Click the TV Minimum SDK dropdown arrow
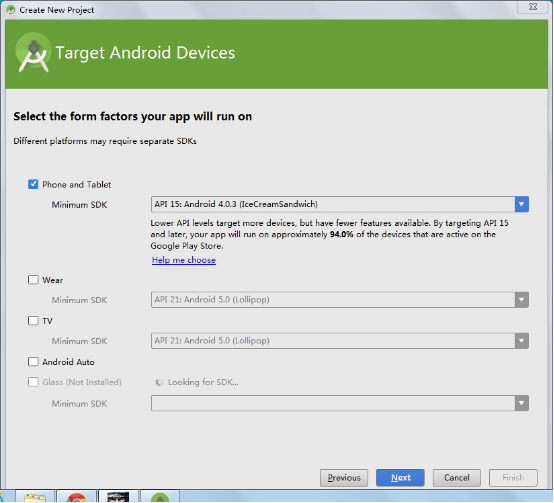This screenshot has width=554, height=503. point(521,341)
